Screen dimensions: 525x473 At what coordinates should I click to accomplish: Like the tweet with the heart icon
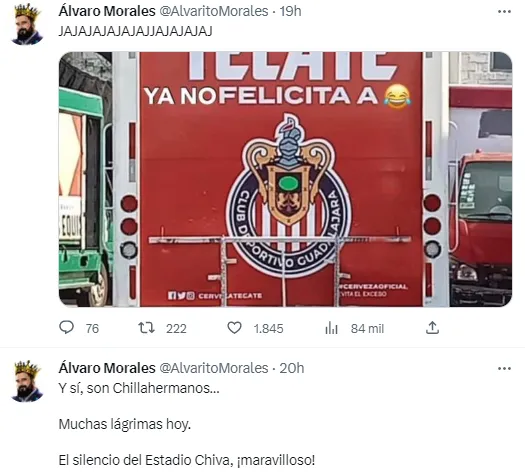click(x=234, y=328)
